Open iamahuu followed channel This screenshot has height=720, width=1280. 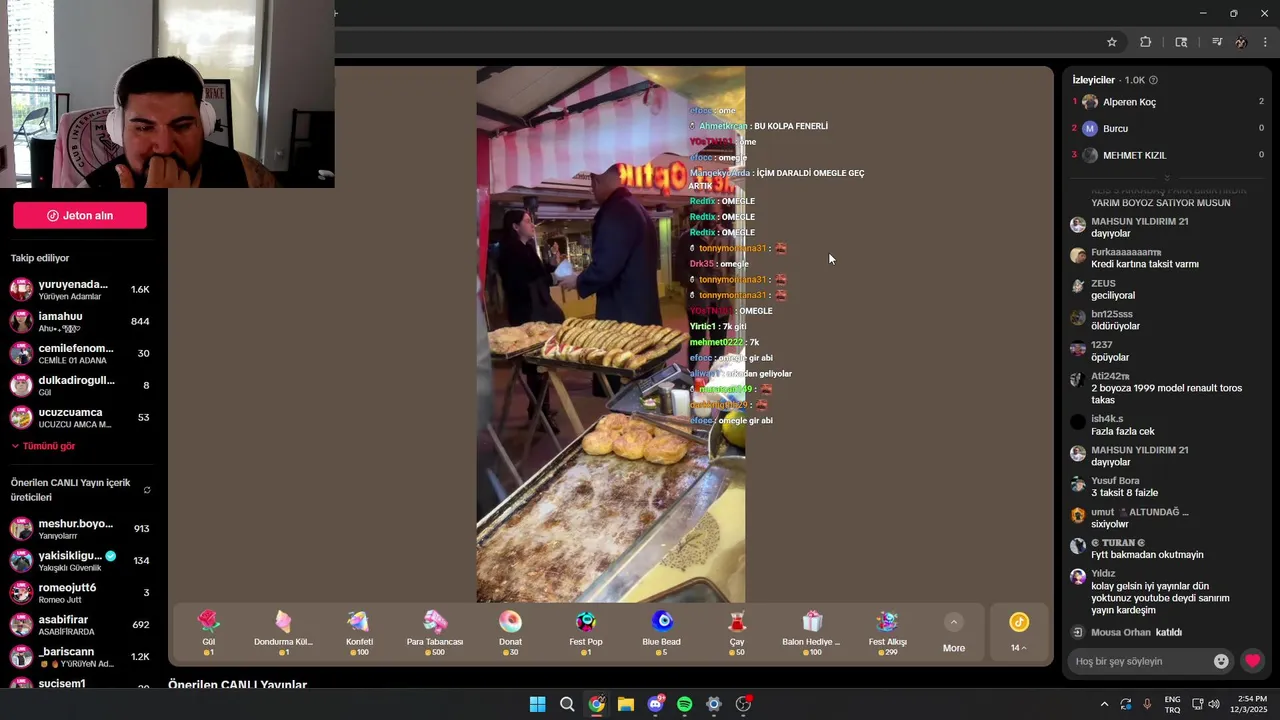80,321
